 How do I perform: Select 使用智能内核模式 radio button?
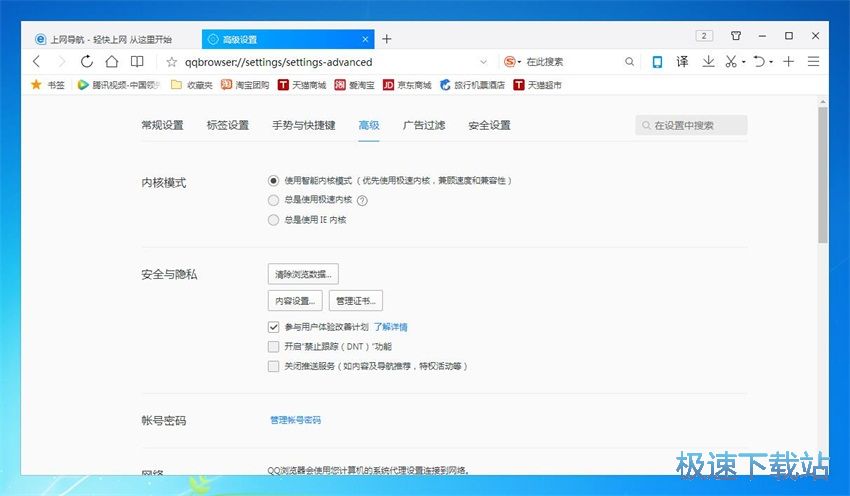[273, 181]
